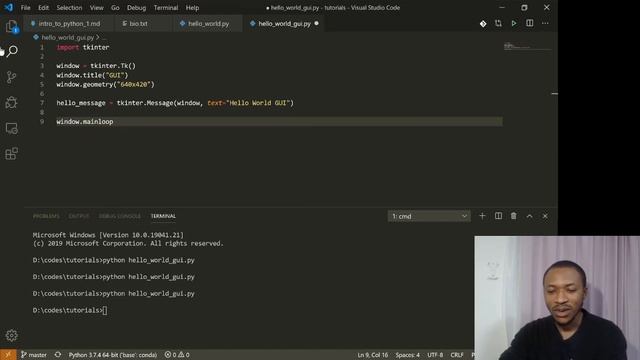Split the editor to the right

[x=529, y=23]
